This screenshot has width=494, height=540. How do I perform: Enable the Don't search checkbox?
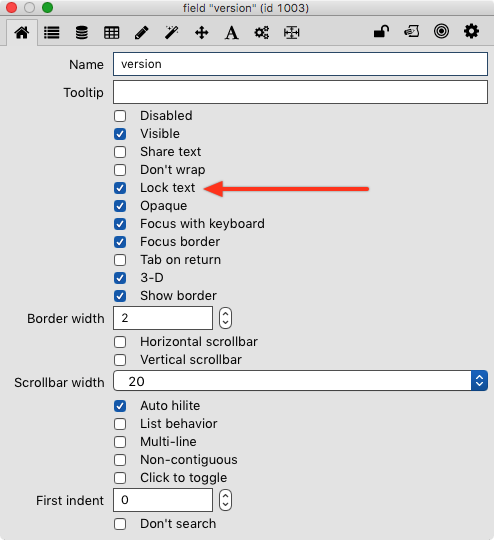click(x=120, y=524)
